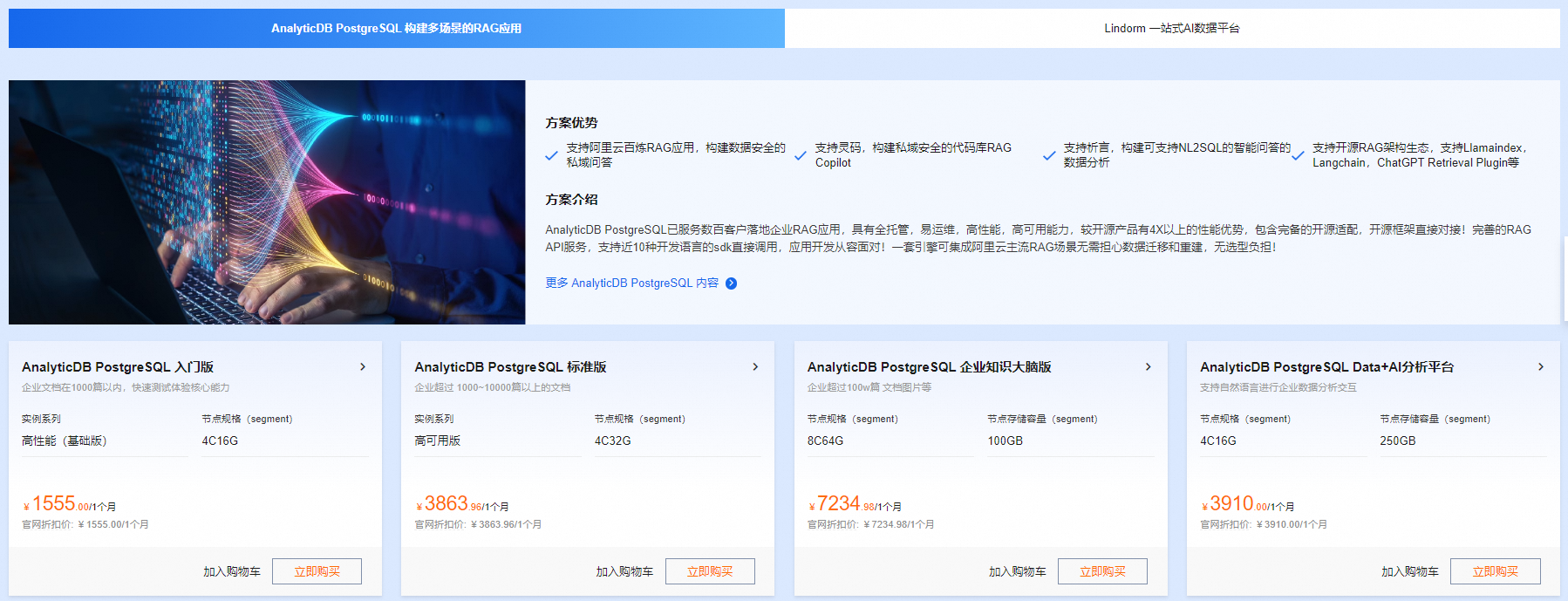Expand AnalyticDB PostgreSQL 标准版 card chevron
The height and width of the screenshot is (601, 1568).
tap(755, 367)
